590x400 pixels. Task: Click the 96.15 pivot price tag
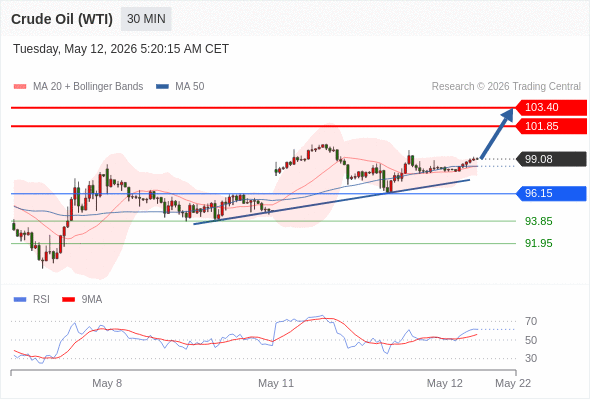pos(551,193)
